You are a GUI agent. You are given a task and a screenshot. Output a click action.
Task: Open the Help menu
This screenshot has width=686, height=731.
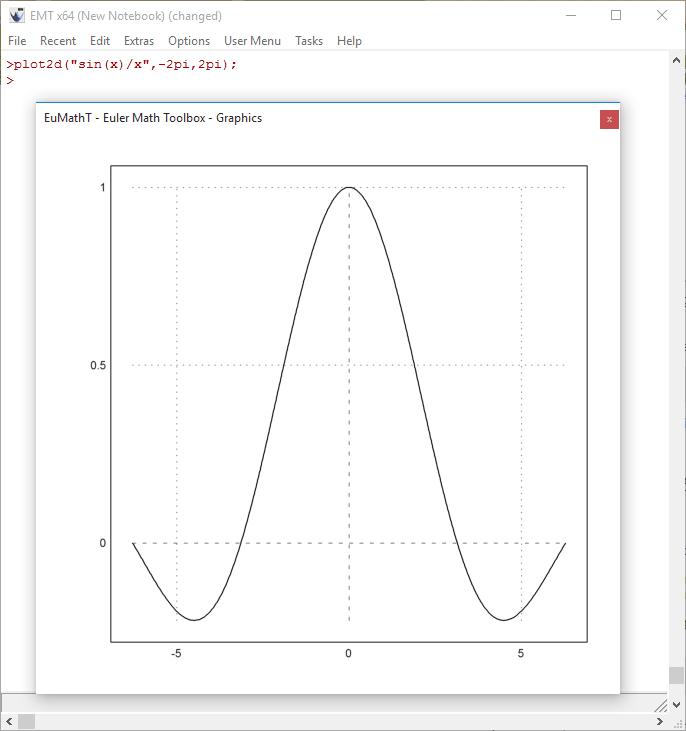[x=349, y=41]
